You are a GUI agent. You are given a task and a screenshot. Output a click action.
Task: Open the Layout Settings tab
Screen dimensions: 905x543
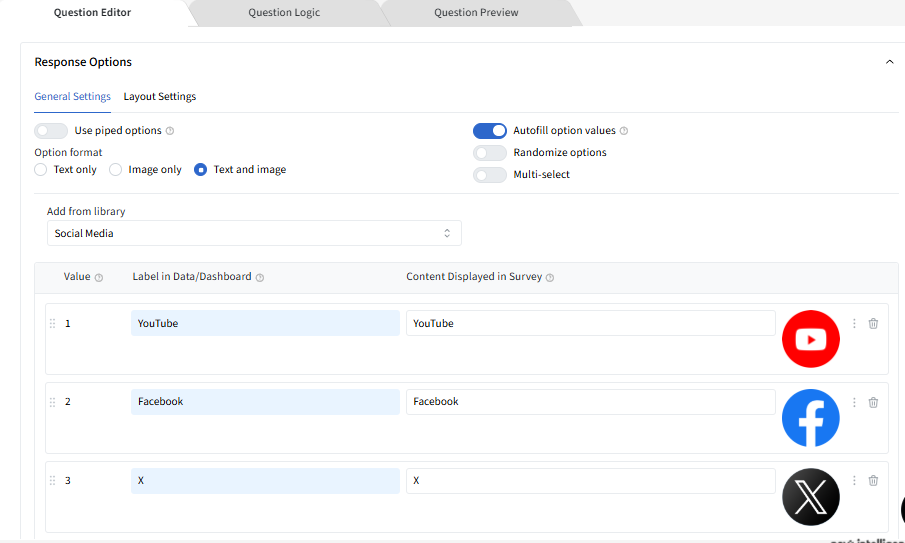click(160, 97)
